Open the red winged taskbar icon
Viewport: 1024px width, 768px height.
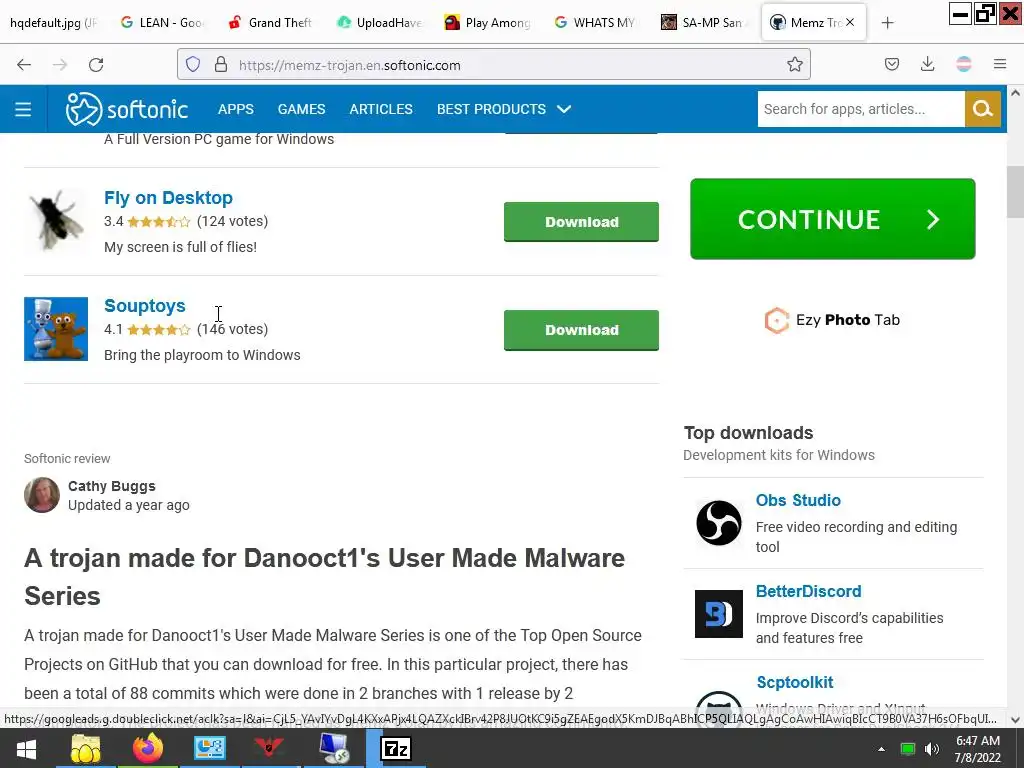(x=269, y=748)
